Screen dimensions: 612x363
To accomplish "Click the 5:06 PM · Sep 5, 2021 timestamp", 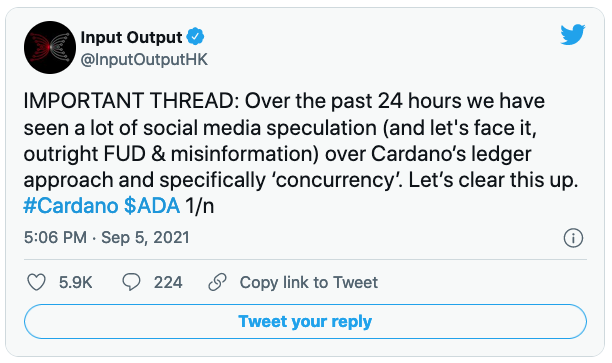I will [107, 237].
